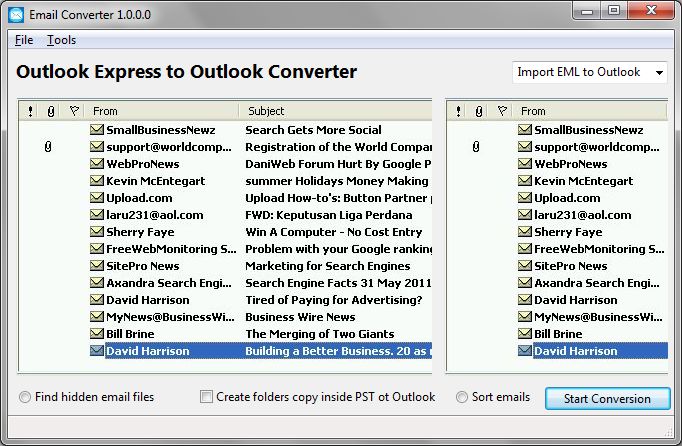Select laru231@aol.com sender in right list

pos(582,215)
